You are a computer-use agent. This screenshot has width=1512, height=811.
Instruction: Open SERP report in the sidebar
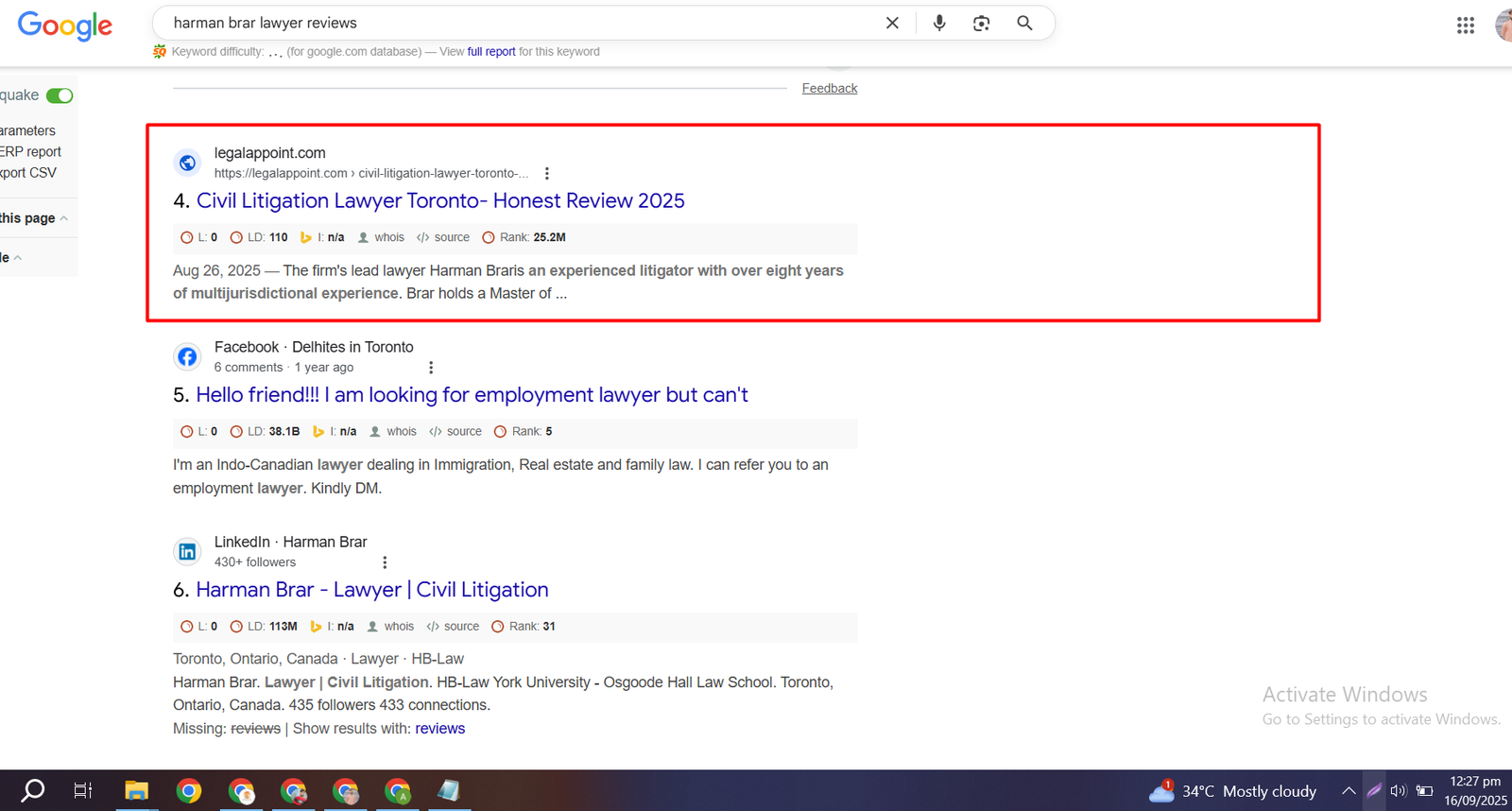tap(30, 151)
